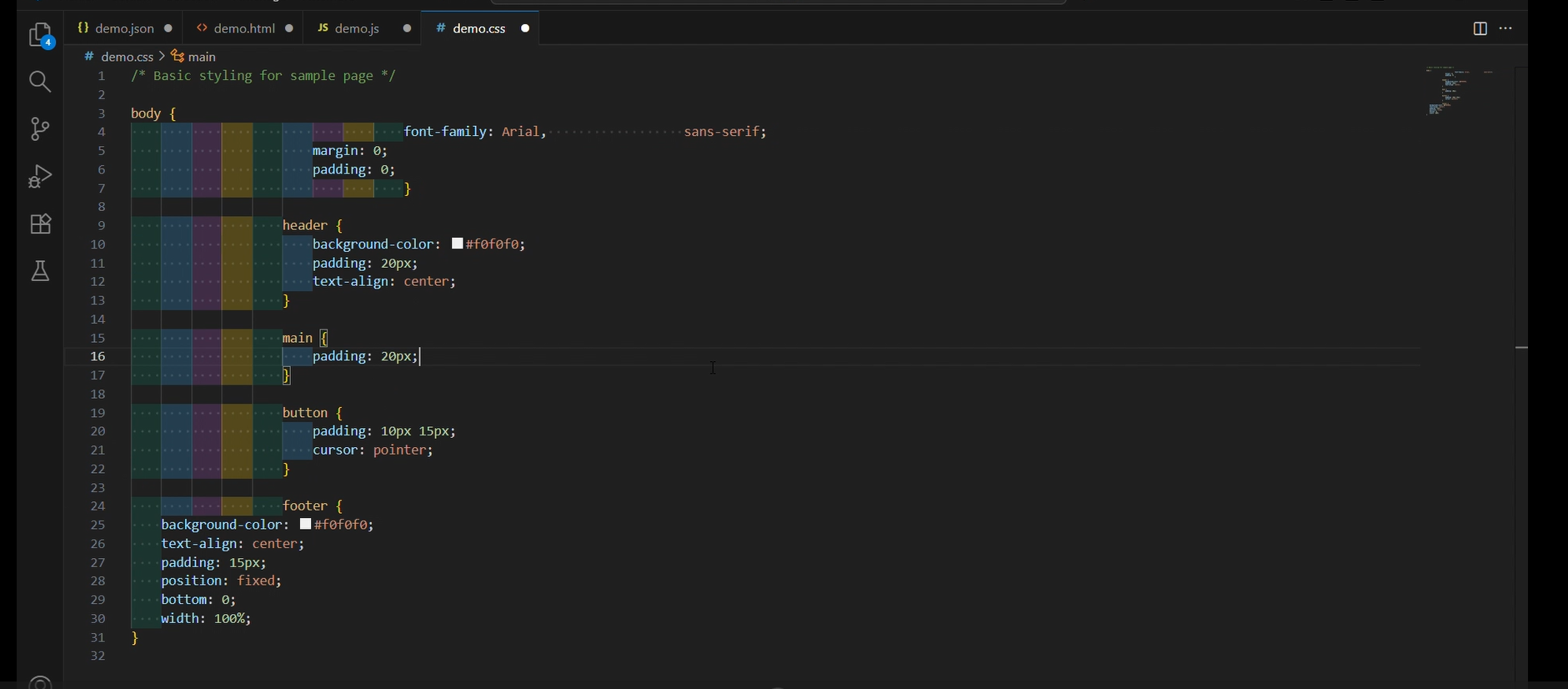Viewport: 1568px width, 689px height.
Task: Click the header background-color swatch
Action: tap(458, 244)
